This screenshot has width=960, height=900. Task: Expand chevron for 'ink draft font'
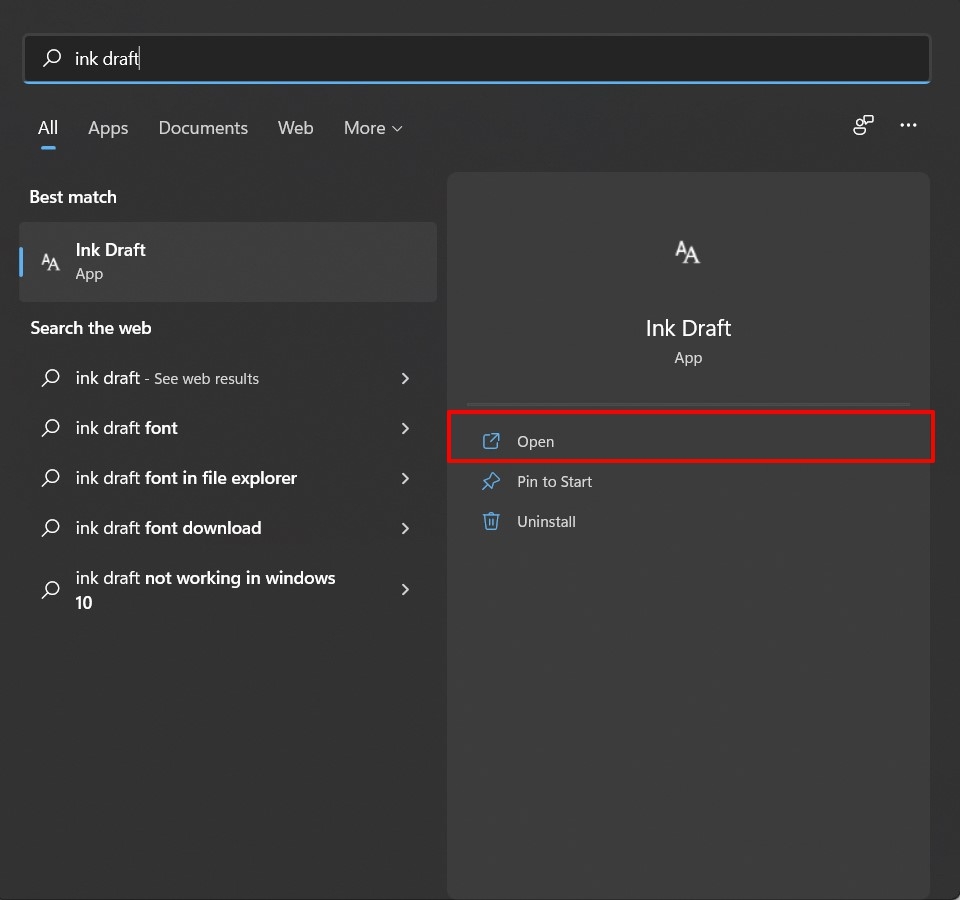(405, 429)
